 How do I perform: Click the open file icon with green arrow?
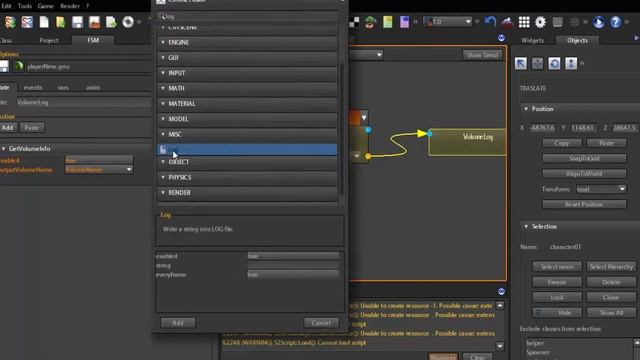coord(60,22)
